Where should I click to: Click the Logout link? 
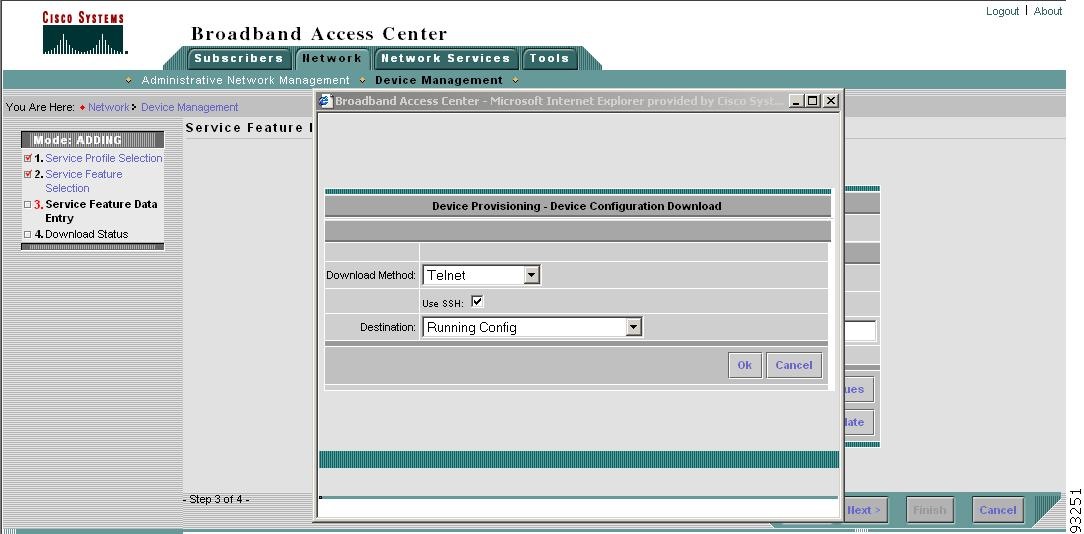click(1002, 11)
